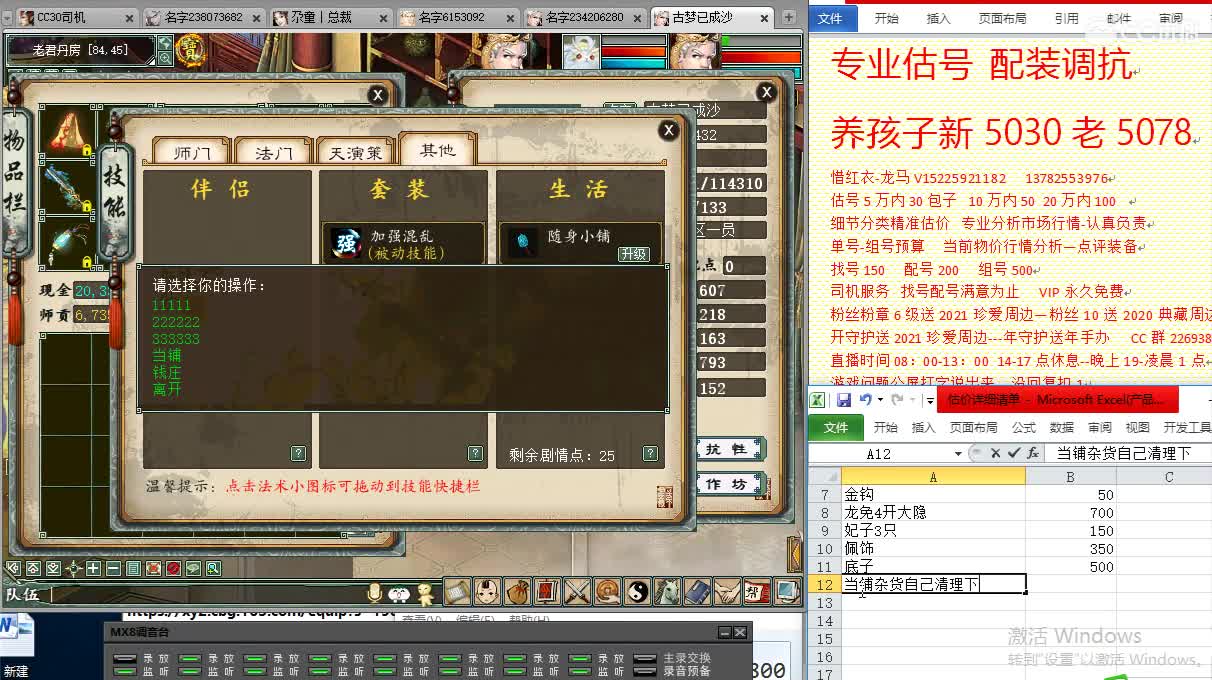
Task: Choose the 离开 option in dialog
Action: (x=167, y=389)
